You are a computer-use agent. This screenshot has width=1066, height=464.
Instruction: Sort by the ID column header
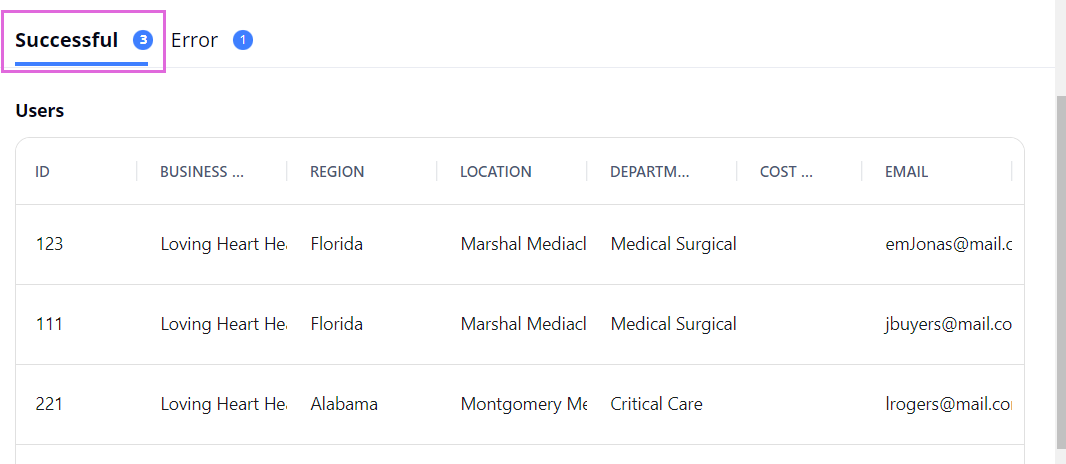point(42,172)
